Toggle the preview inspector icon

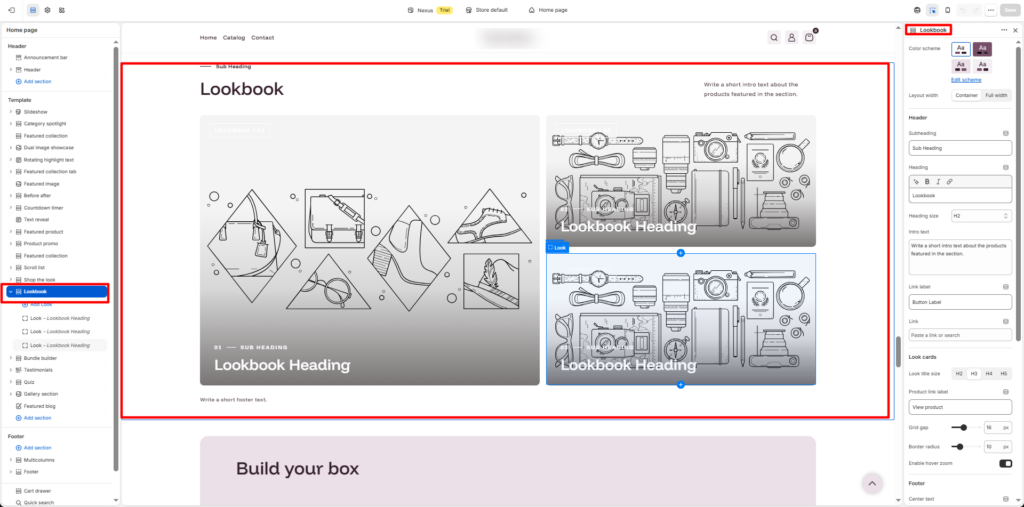coord(933,10)
